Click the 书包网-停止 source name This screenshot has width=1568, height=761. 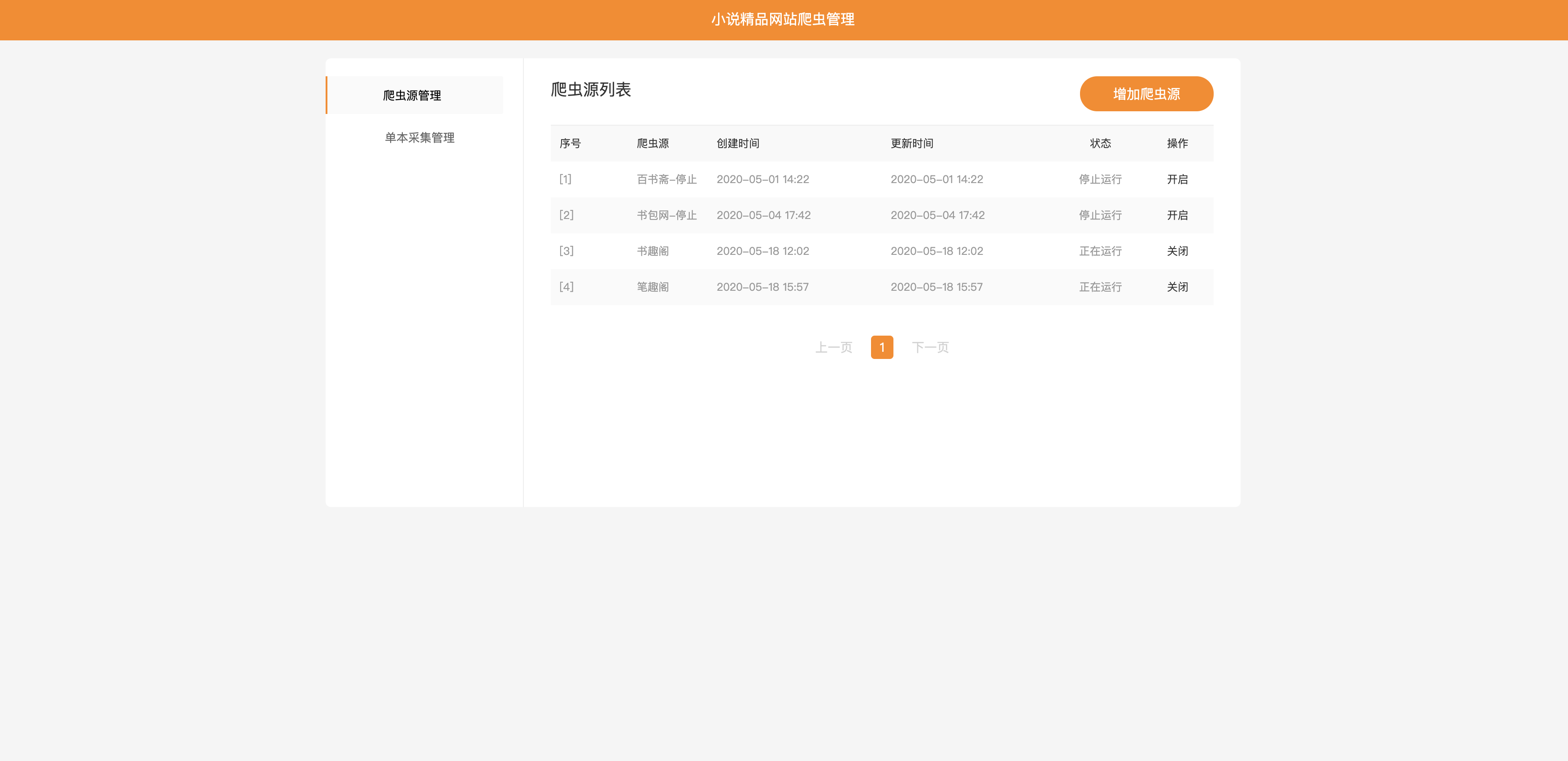(x=666, y=215)
